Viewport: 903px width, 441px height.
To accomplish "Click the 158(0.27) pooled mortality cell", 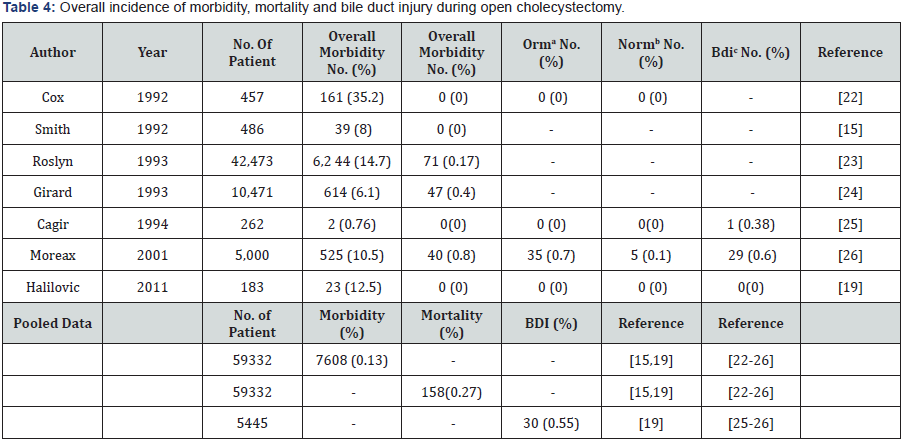I will (x=450, y=389).
